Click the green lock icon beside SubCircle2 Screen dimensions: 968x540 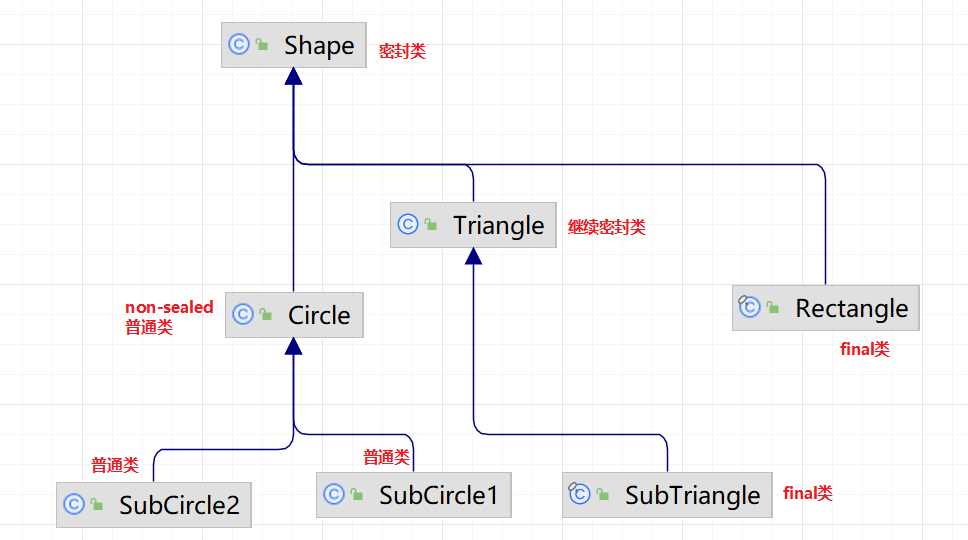click(x=97, y=505)
